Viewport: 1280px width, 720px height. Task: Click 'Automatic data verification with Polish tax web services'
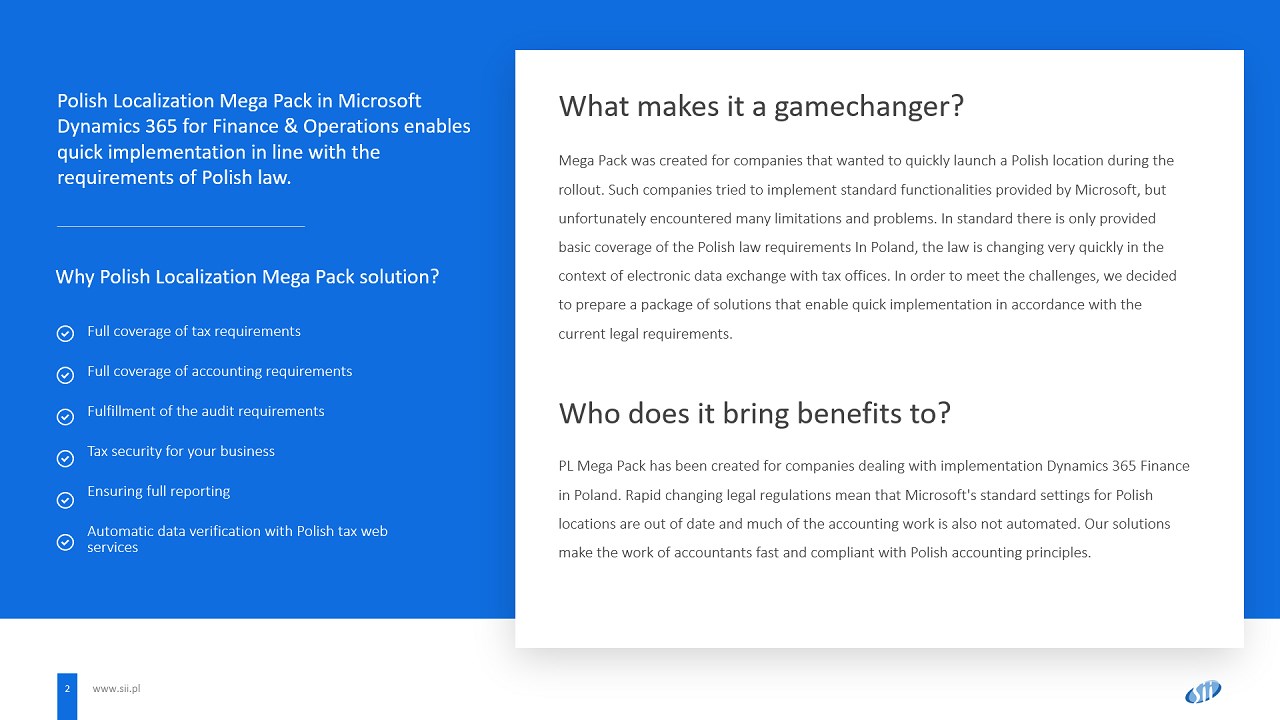(x=237, y=539)
